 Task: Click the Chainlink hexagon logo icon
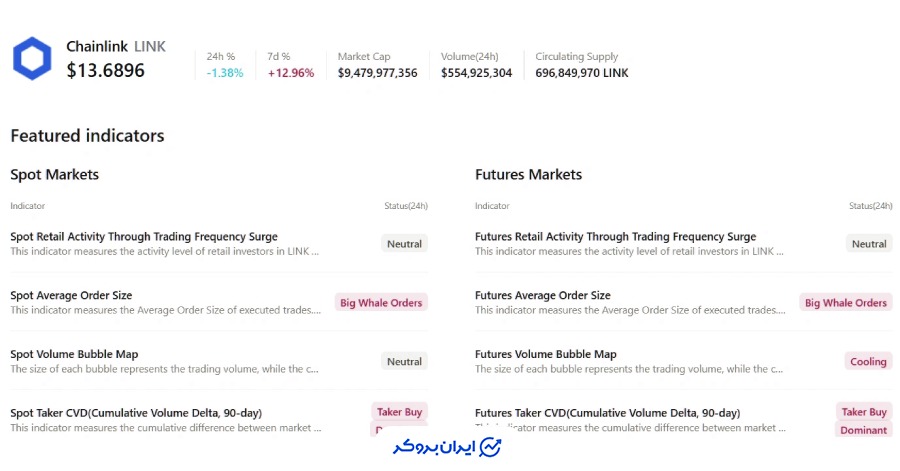coord(32,59)
